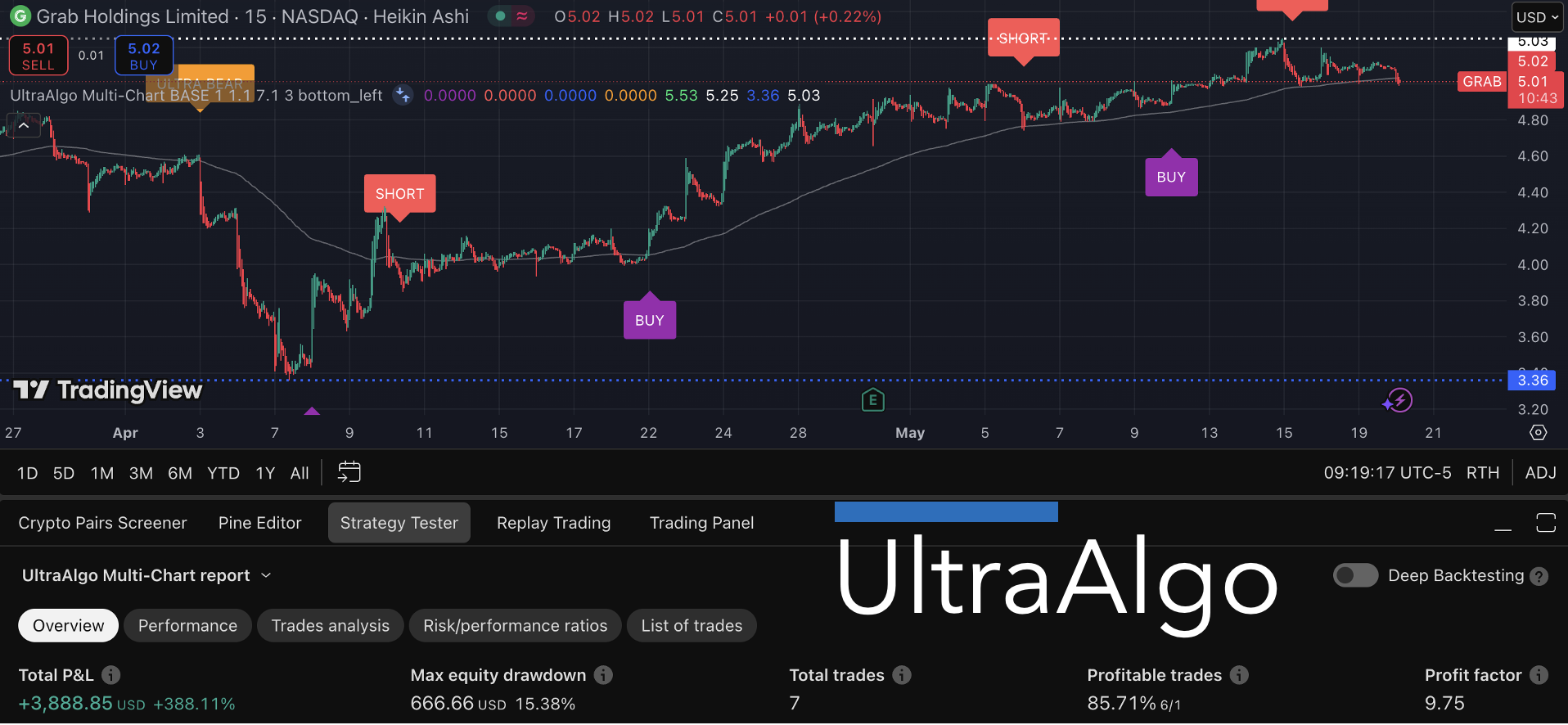Select the Strategy Tester tab
1568x725 pixels.
[x=399, y=523]
